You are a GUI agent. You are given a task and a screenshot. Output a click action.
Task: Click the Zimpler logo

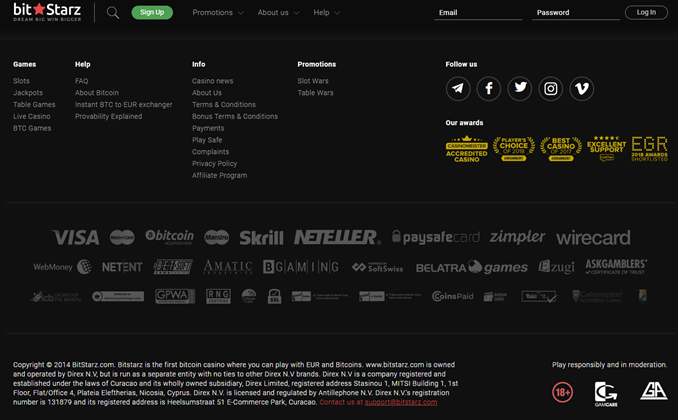click(x=517, y=237)
